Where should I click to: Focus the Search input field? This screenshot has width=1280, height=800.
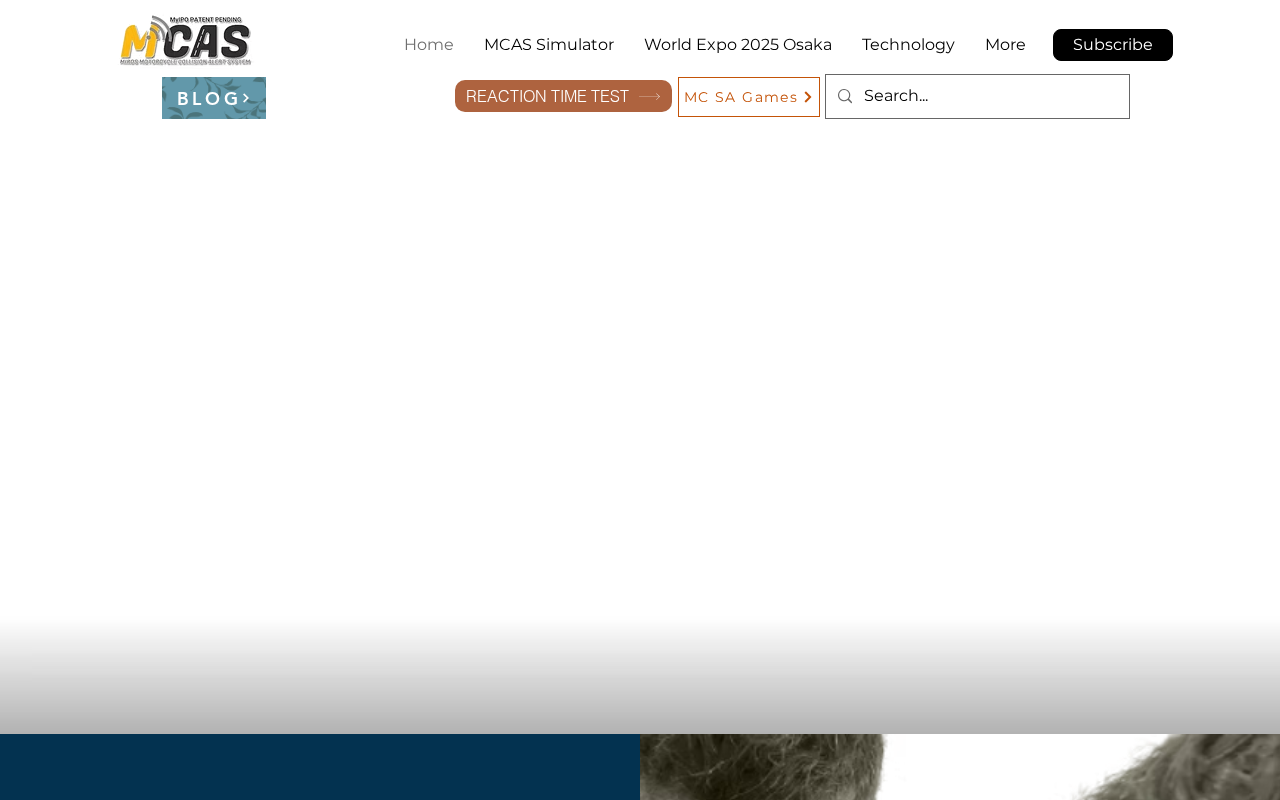pos(977,96)
